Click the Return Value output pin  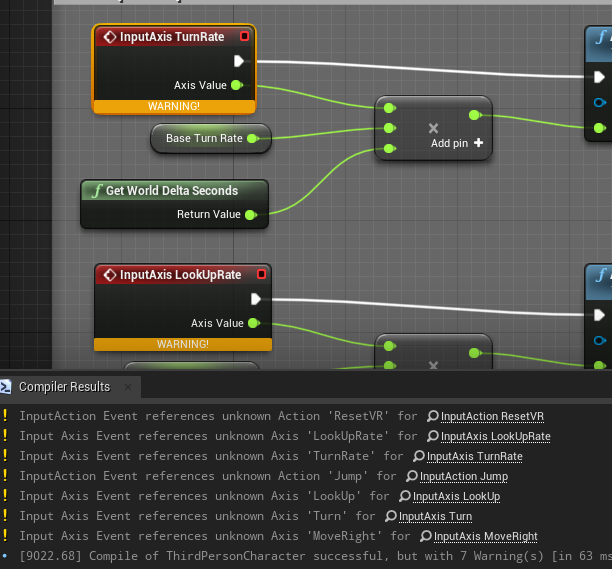[x=251, y=215]
